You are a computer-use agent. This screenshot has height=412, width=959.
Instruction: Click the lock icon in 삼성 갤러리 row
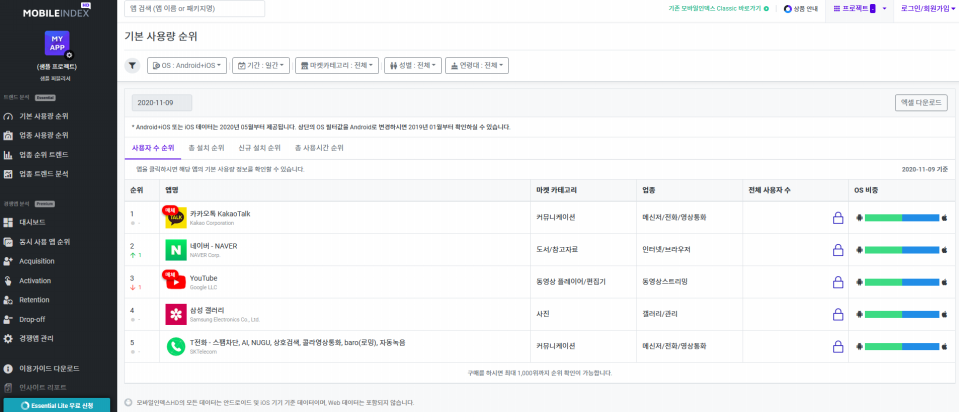pyautogui.click(x=838, y=314)
